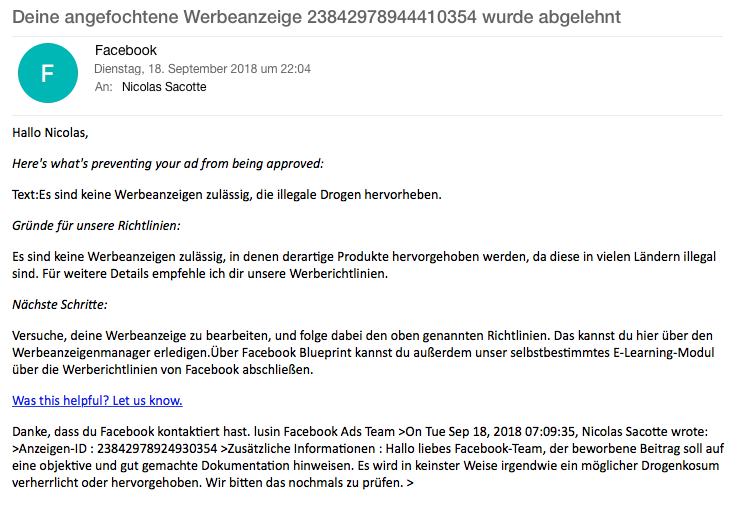This screenshot has height=514, width=738.
Task: Click the Anzeigen-ID number 23842978924930354
Action: [x=157, y=449]
